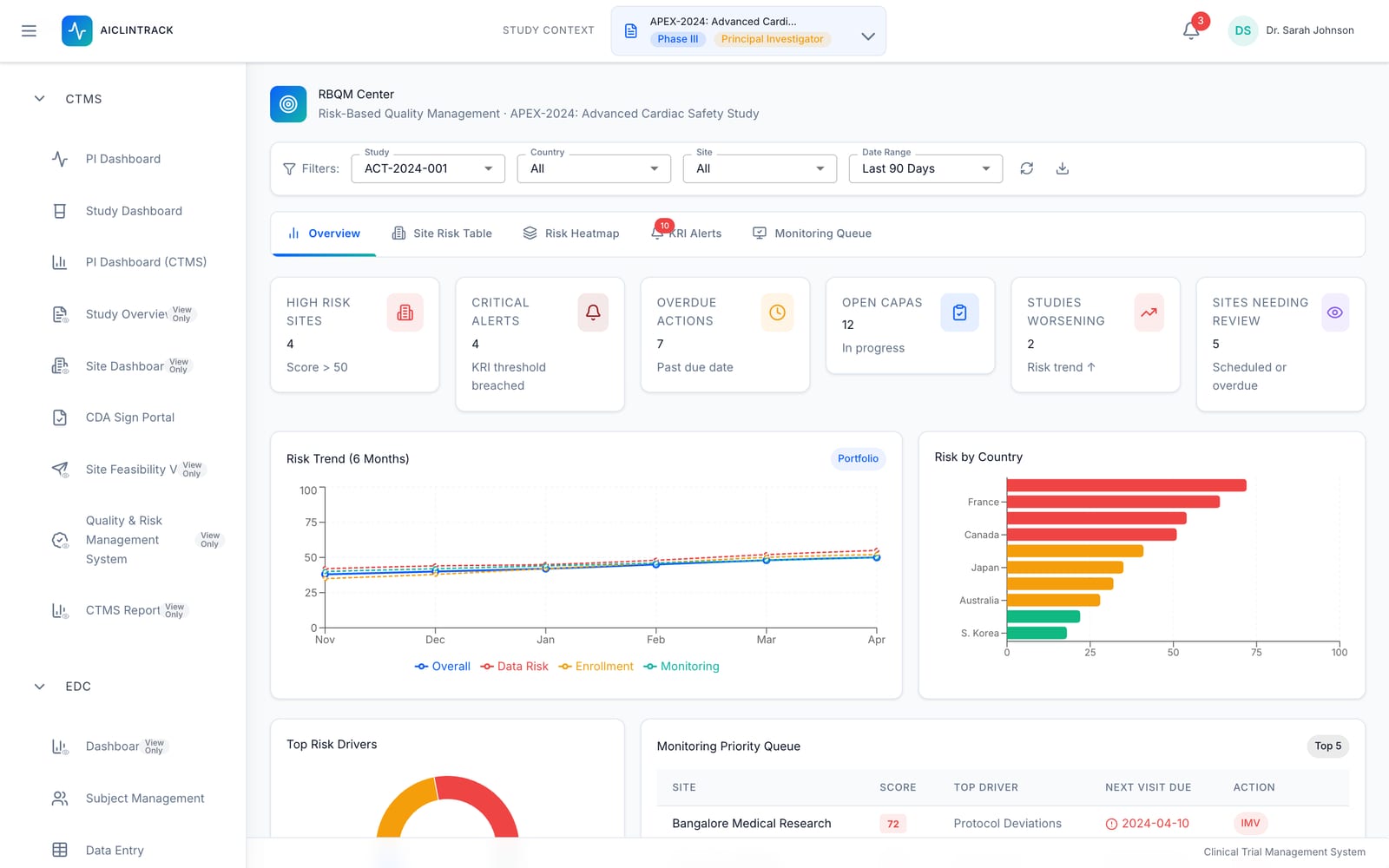The image size is (1389, 868).
Task: Open the KRI Alerts tab
Action: [687, 233]
